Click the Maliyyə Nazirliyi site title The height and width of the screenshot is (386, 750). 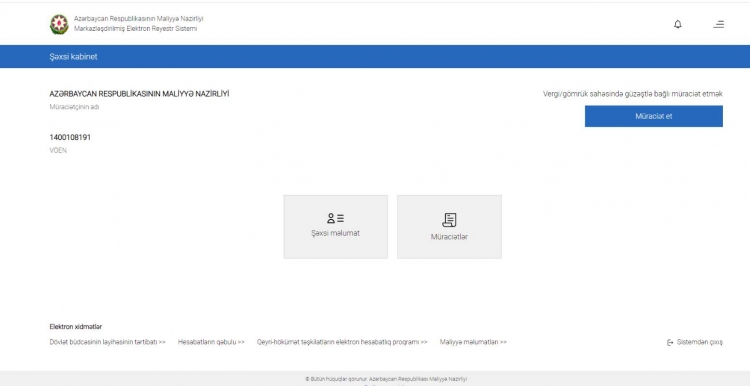pyautogui.click(x=138, y=19)
